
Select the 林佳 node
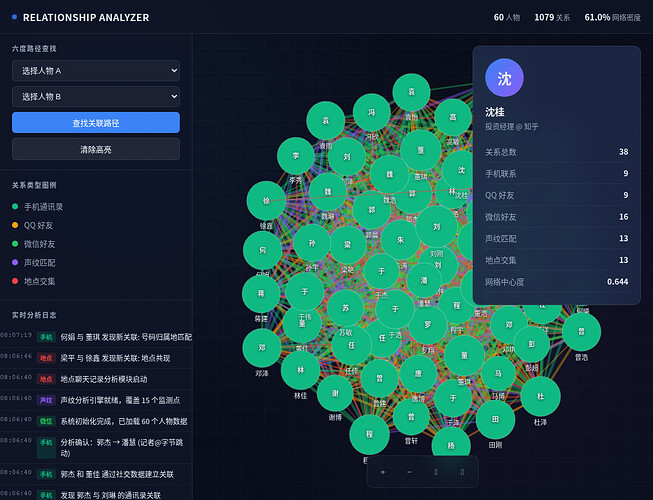301,370
